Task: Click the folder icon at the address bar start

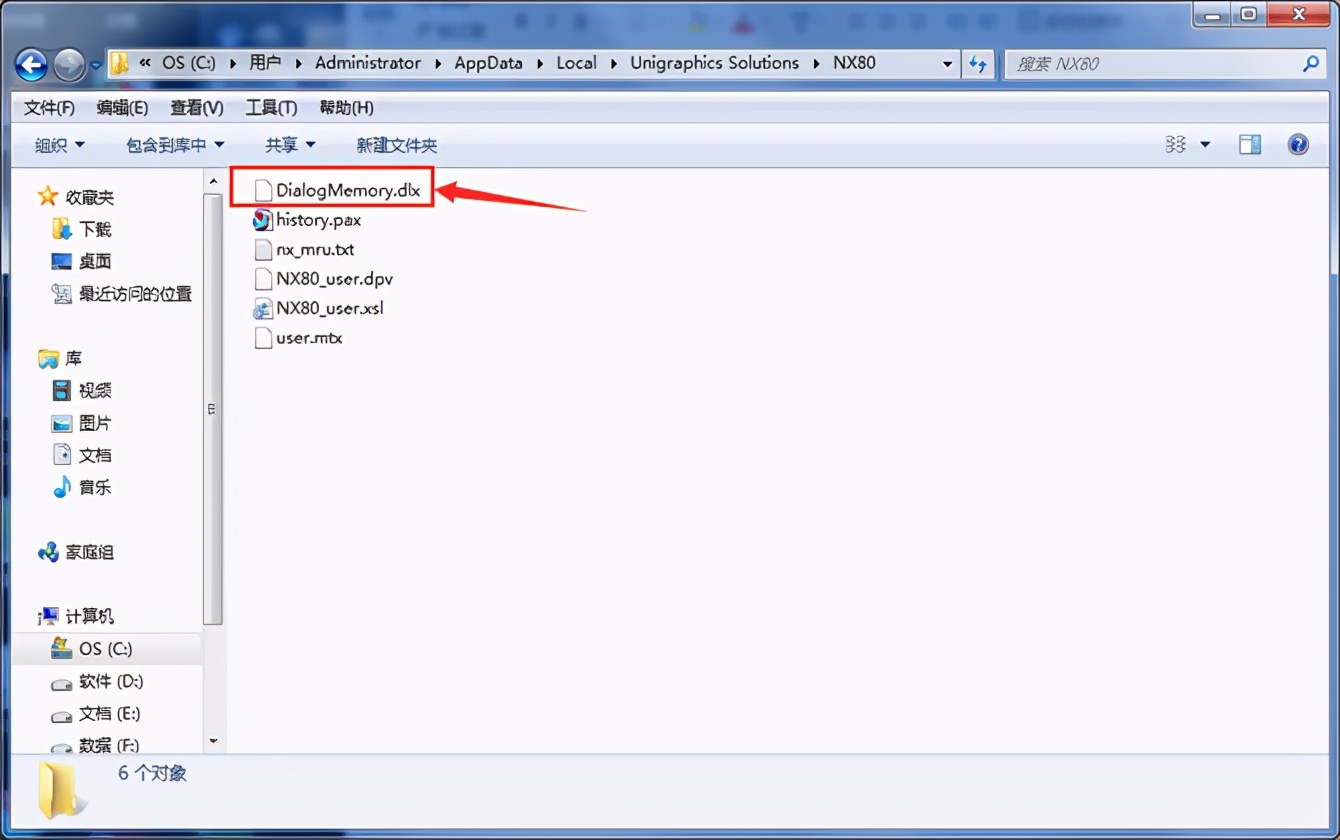Action: pos(120,64)
